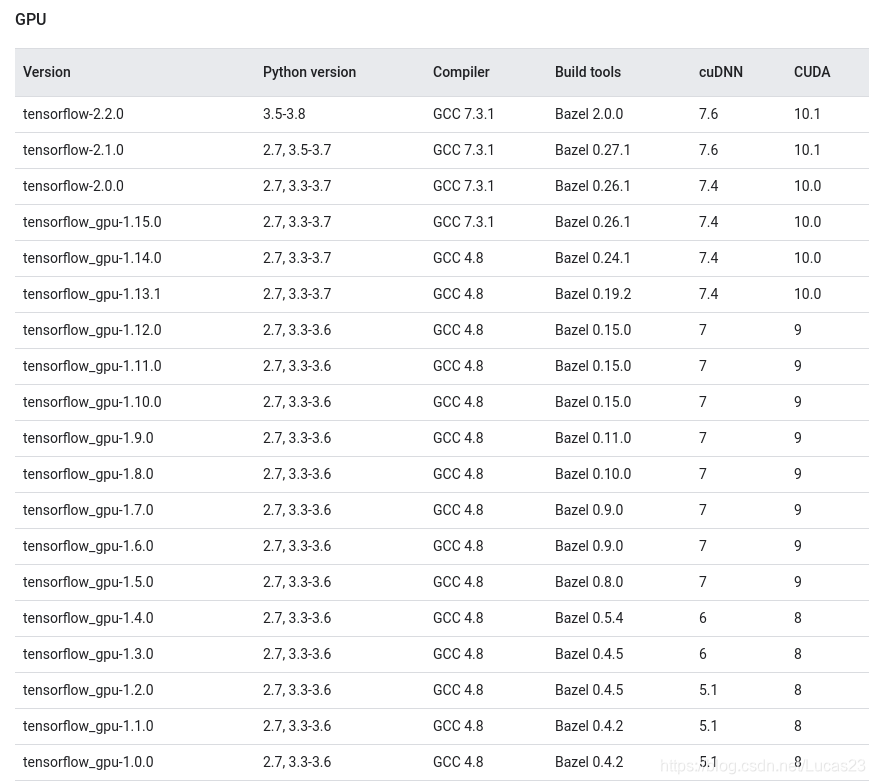Click GCC 7.3.1 in tensorflow-2.2.0 row
This screenshot has width=875, height=784.
pos(463,114)
